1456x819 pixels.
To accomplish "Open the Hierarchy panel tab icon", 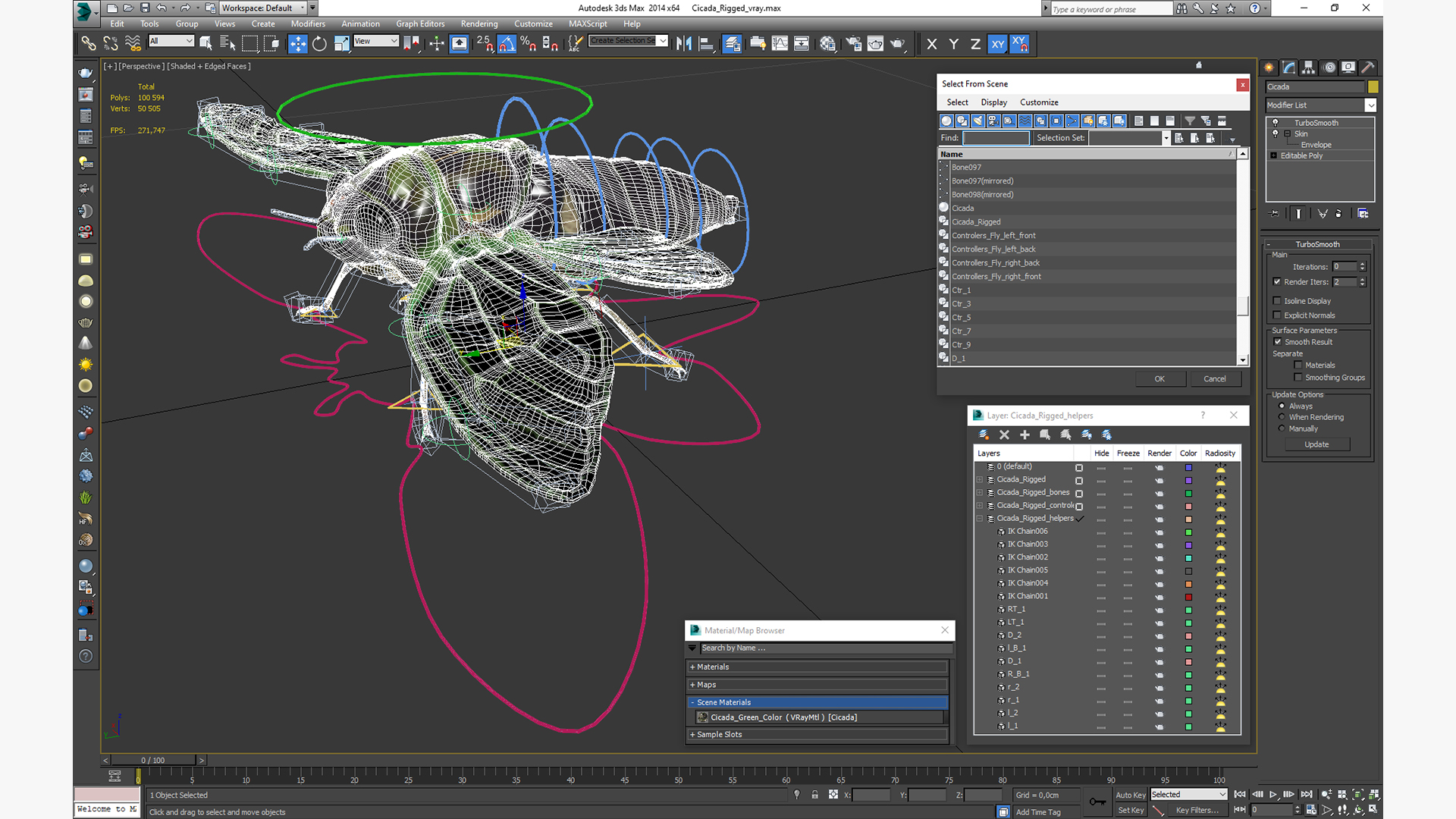I will pos(1309,67).
